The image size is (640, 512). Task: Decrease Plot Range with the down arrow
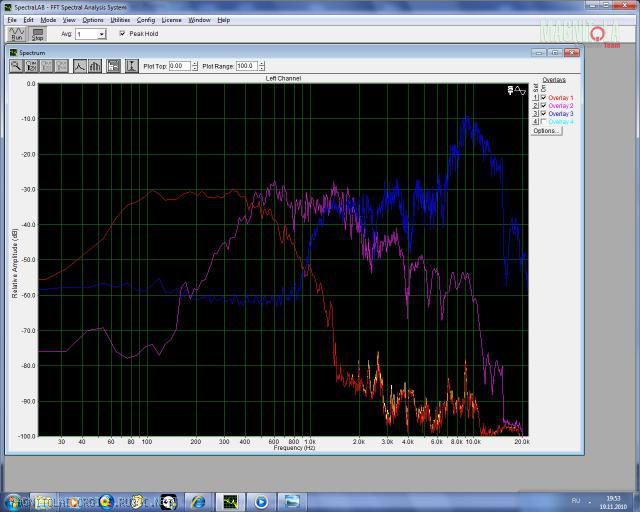262,68
